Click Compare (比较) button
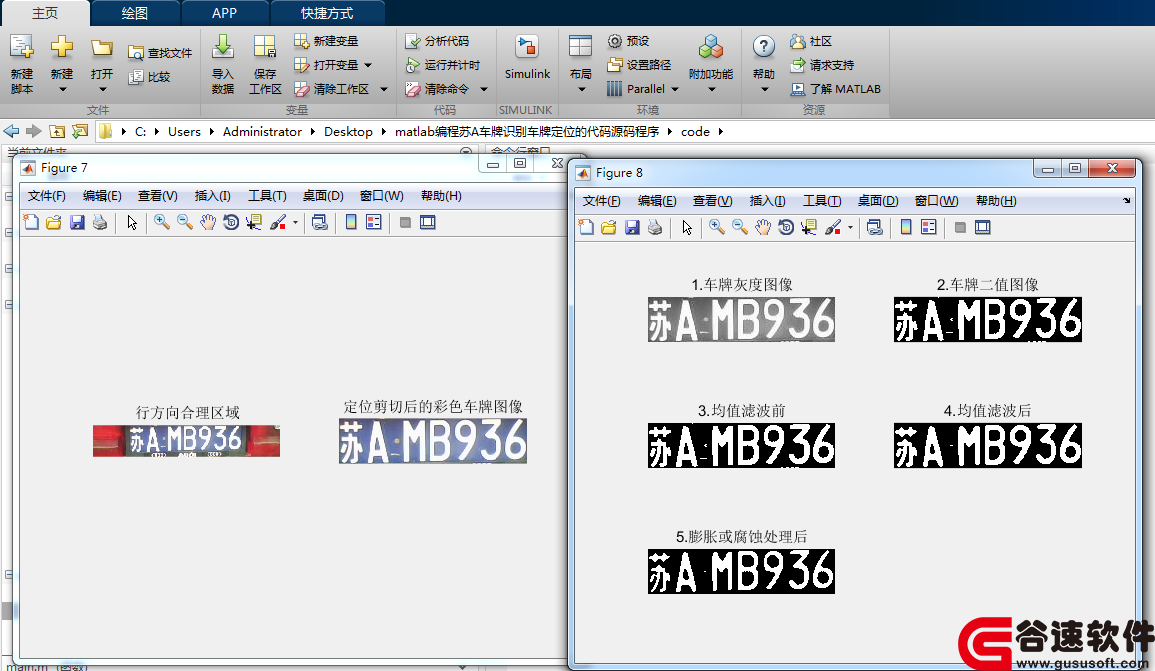Screen dimensions: 1155x671 click(149, 77)
